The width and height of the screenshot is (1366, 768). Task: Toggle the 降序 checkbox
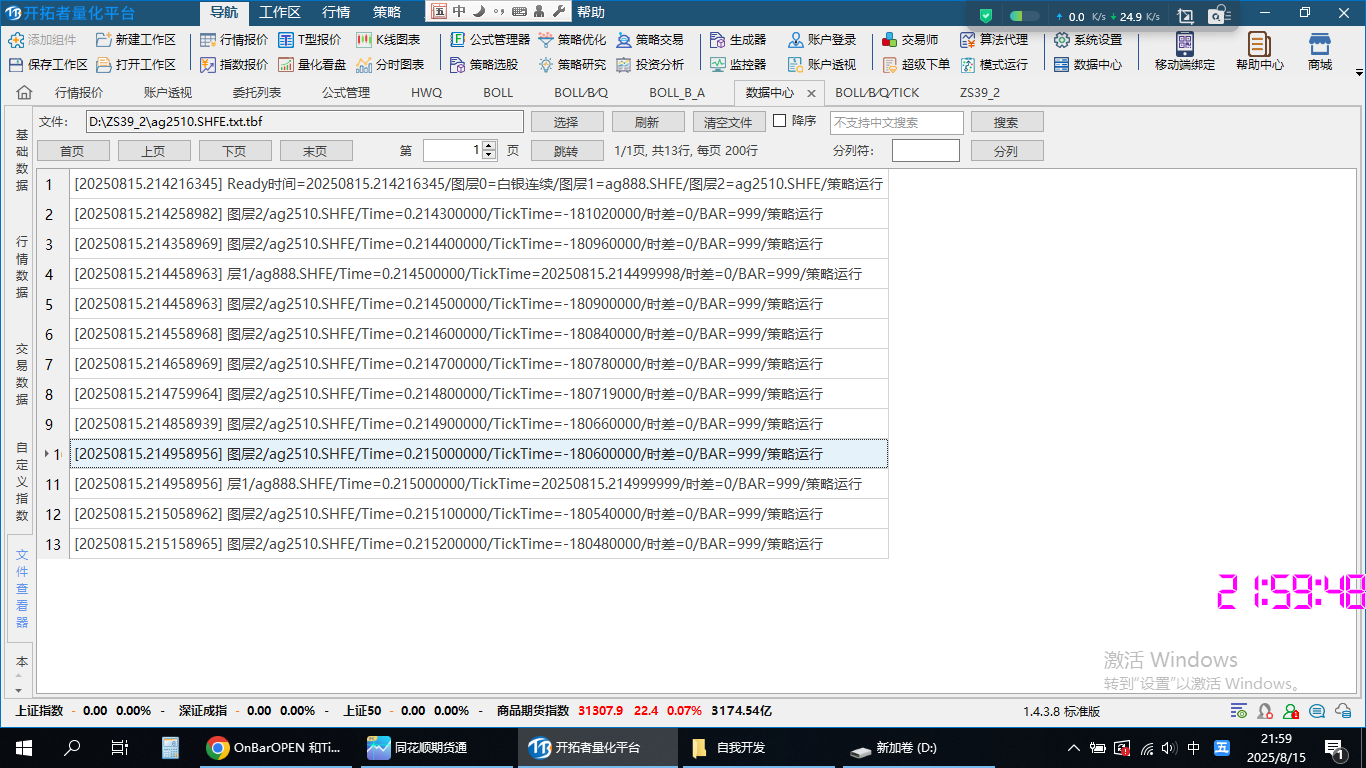point(780,121)
